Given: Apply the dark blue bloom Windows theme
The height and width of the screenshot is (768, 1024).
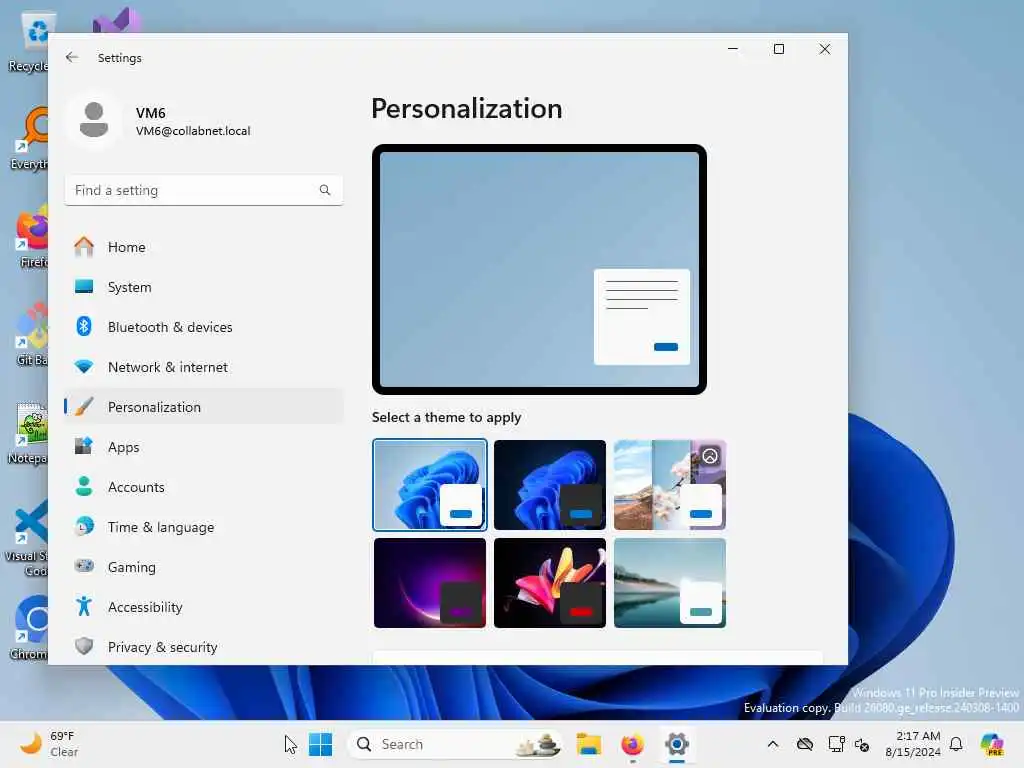Looking at the screenshot, I should click(x=550, y=485).
